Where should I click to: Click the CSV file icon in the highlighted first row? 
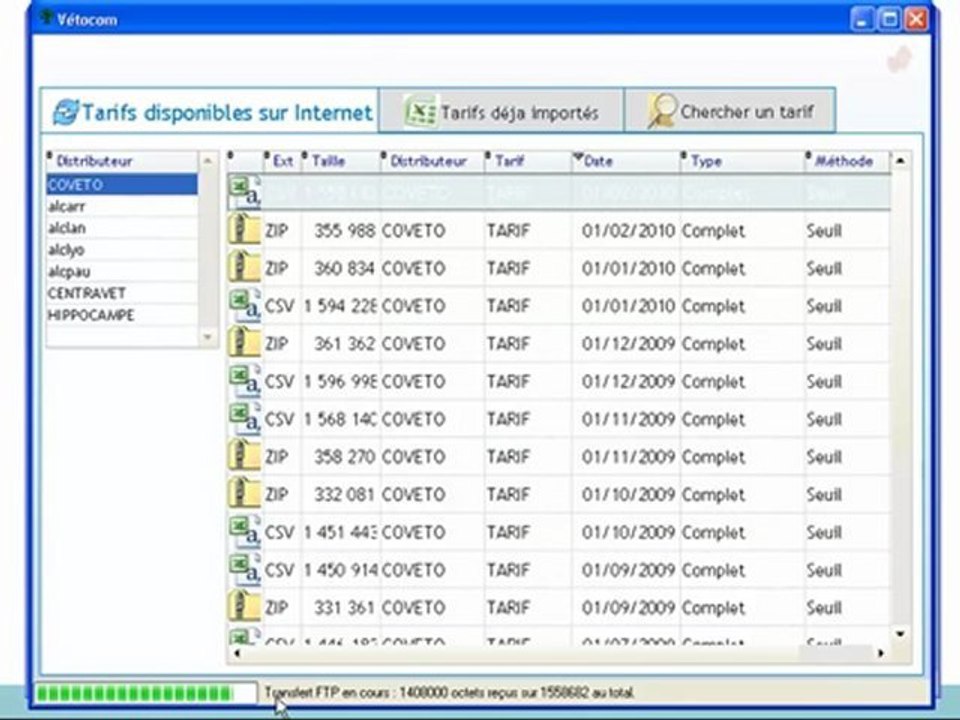[x=245, y=192]
